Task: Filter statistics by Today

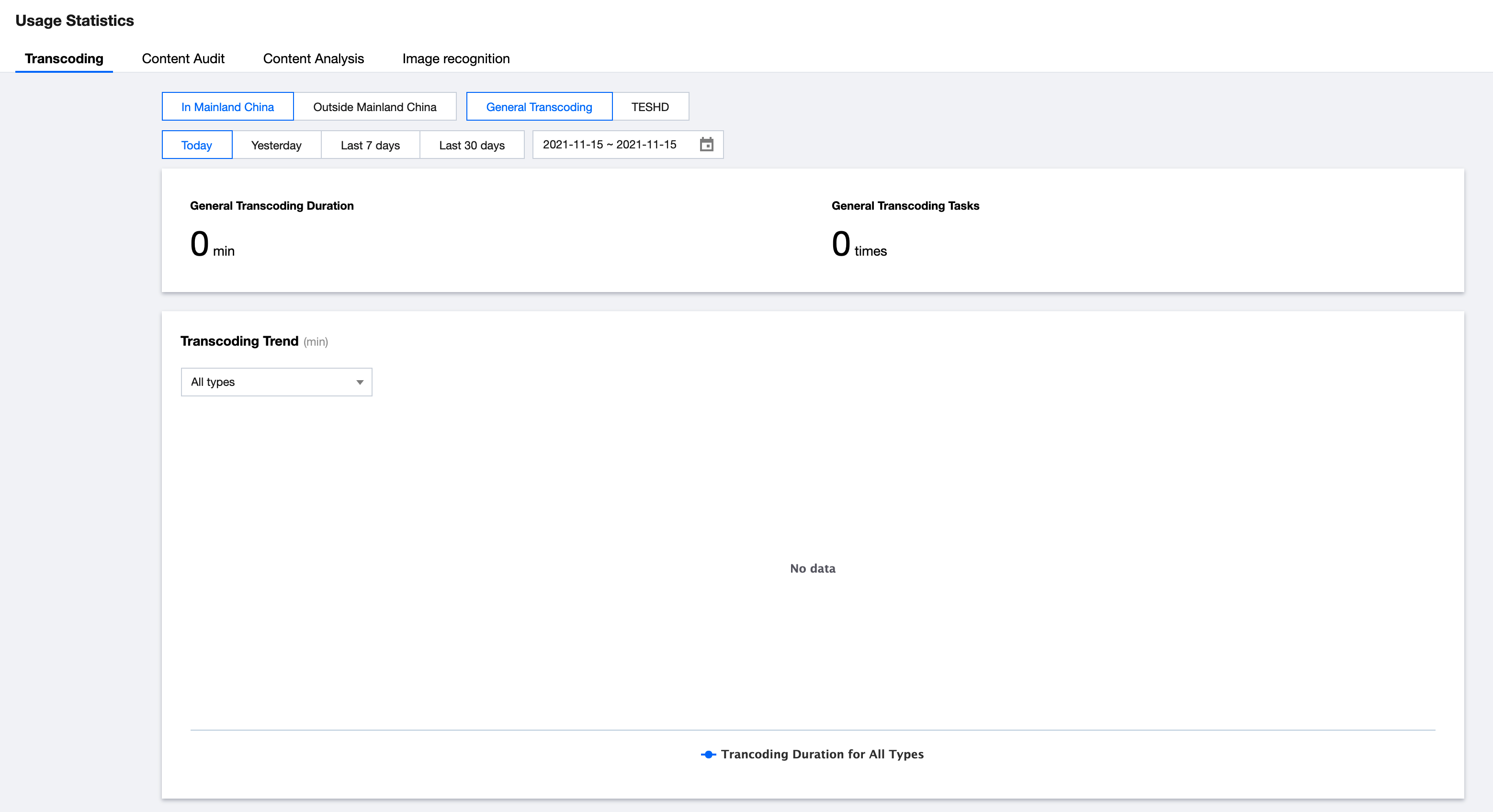Action: [x=196, y=145]
